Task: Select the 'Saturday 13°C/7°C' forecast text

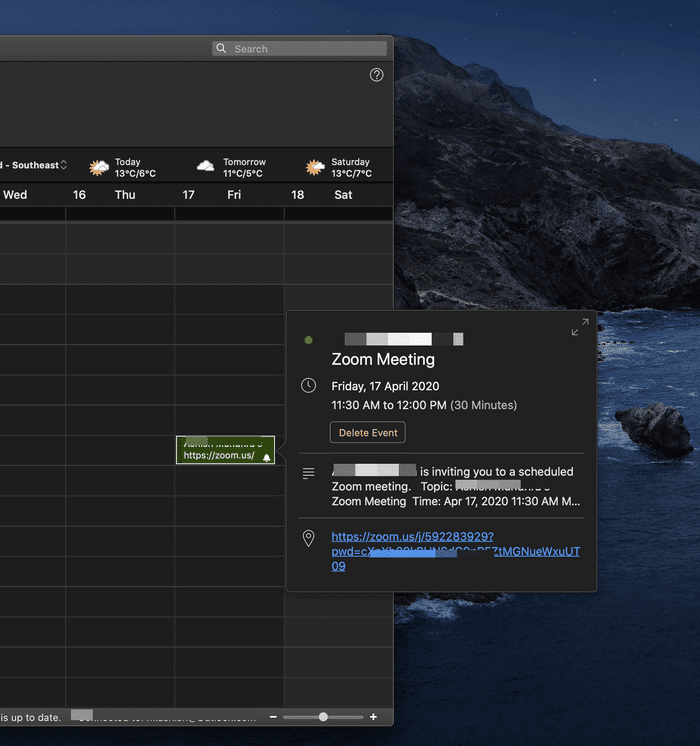Action: 352,168
